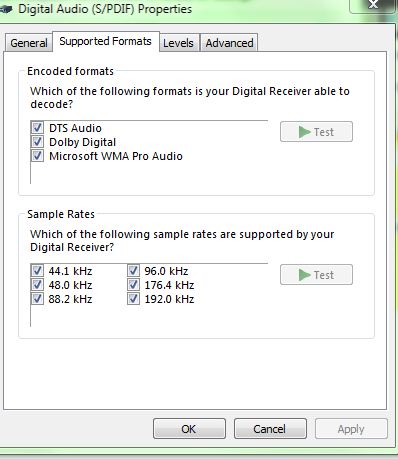Open the Advanced tab
The height and width of the screenshot is (459, 398).
coord(229,43)
